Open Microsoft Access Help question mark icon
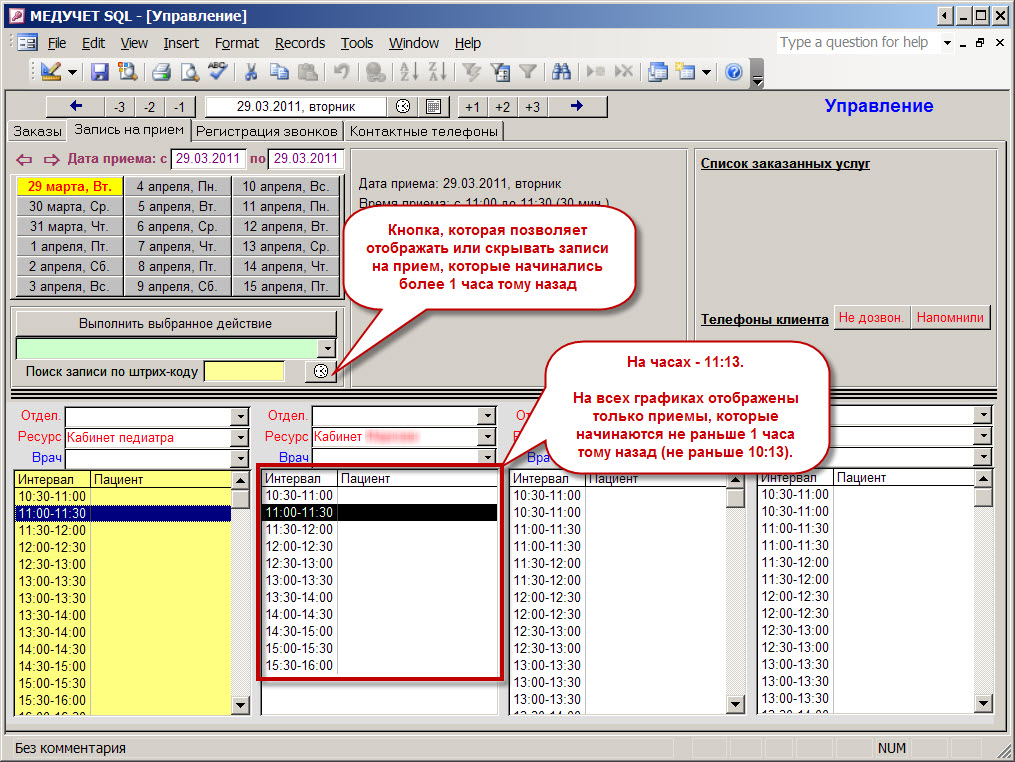This screenshot has height=762, width=1015. (x=733, y=71)
